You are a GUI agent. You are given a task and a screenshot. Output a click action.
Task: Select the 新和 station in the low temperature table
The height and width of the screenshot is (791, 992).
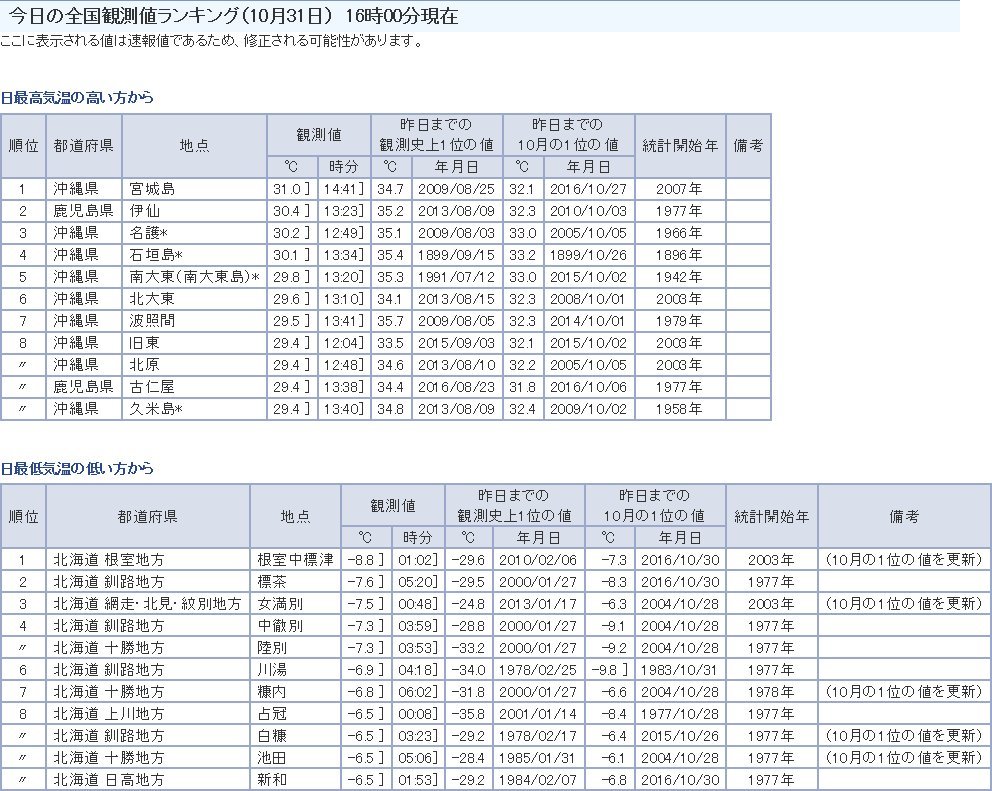[x=272, y=780]
